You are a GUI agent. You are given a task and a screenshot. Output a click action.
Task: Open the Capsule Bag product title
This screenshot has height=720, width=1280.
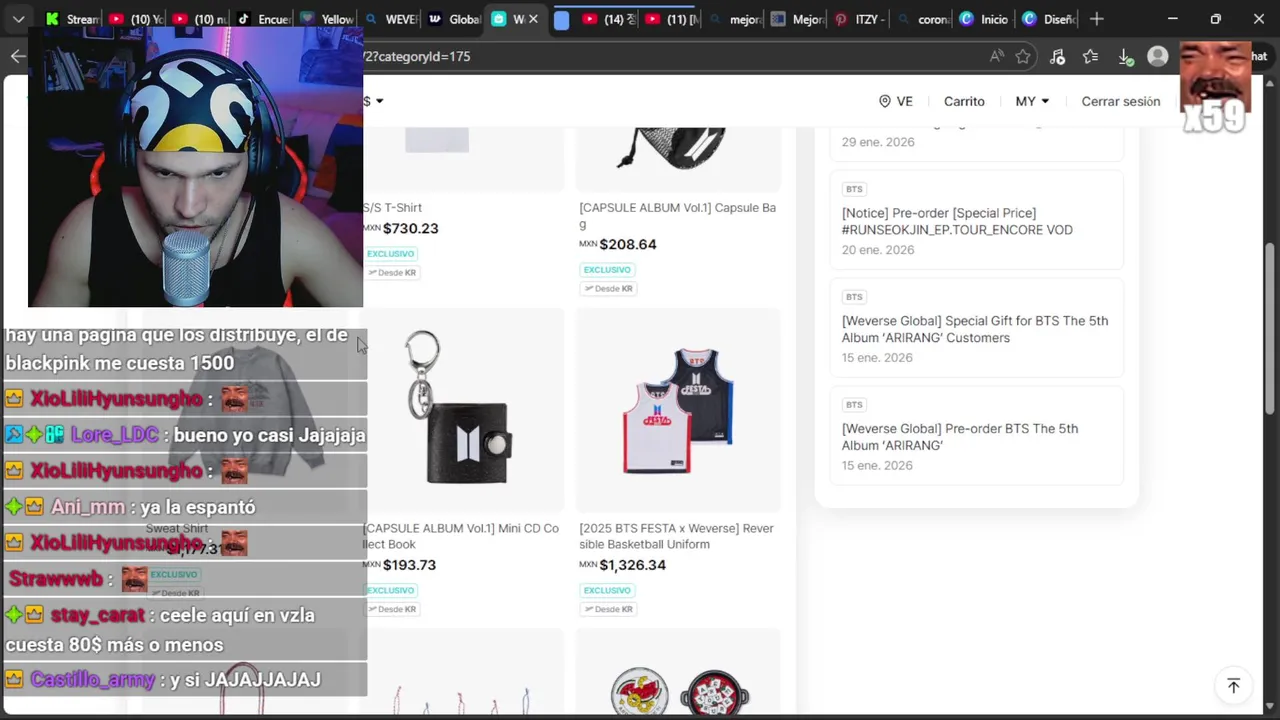[677, 216]
